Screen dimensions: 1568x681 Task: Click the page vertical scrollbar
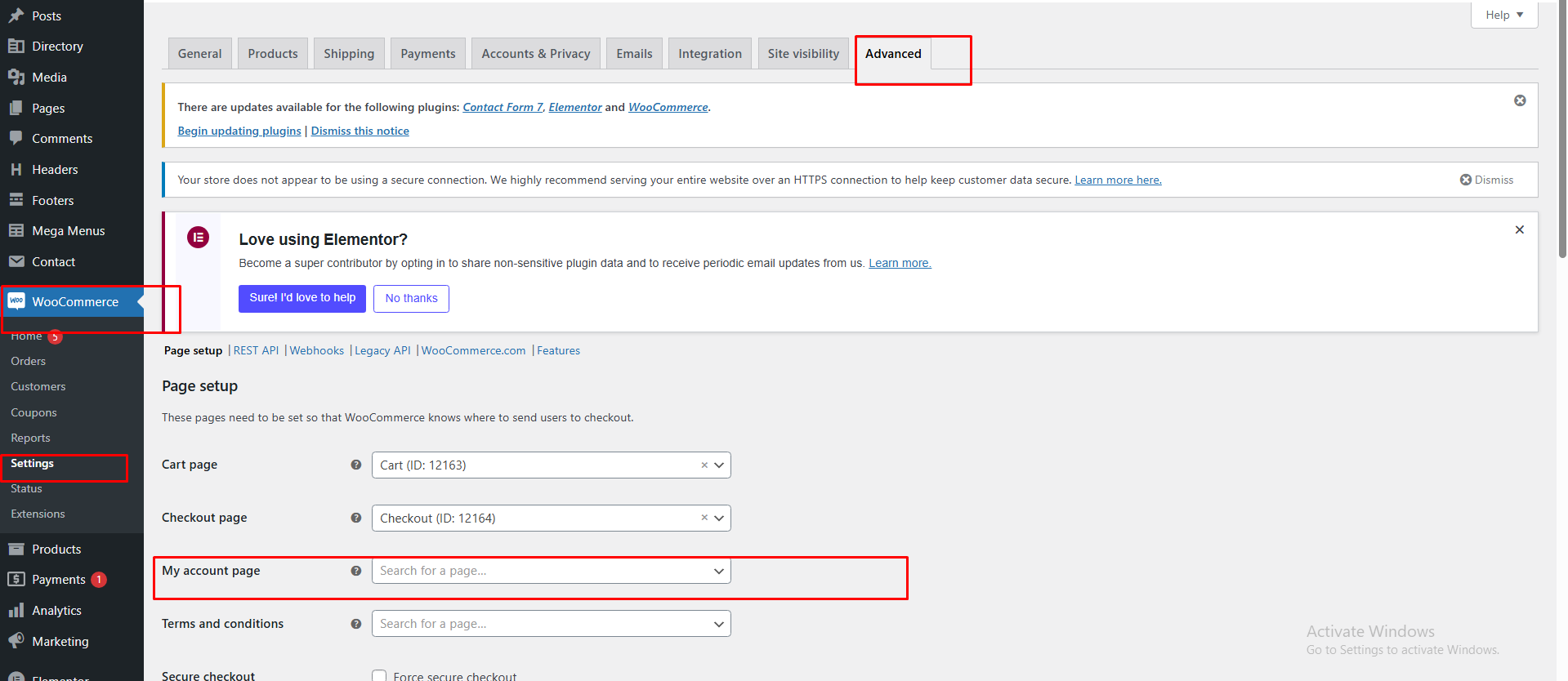[x=1562, y=131]
